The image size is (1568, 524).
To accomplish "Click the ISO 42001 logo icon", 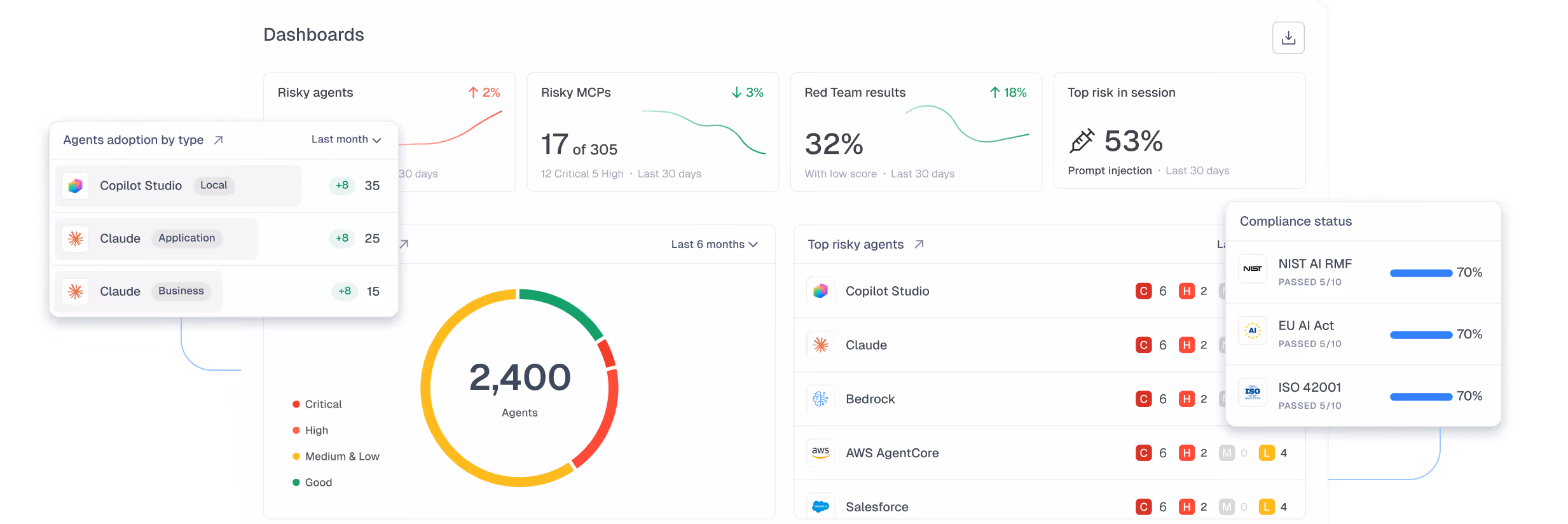I will [1253, 393].
